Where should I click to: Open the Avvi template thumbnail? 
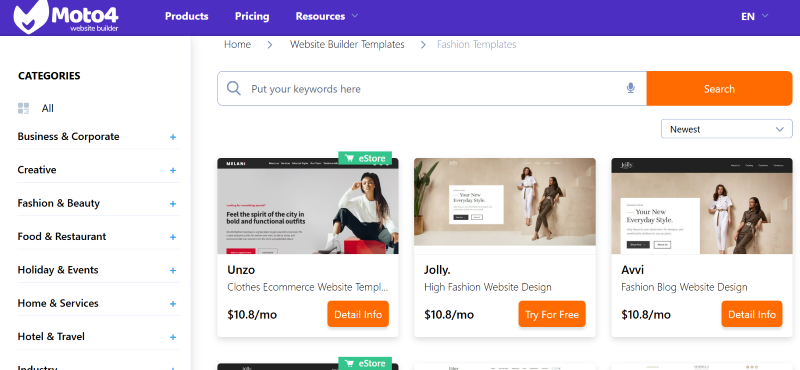click(702, 206)
